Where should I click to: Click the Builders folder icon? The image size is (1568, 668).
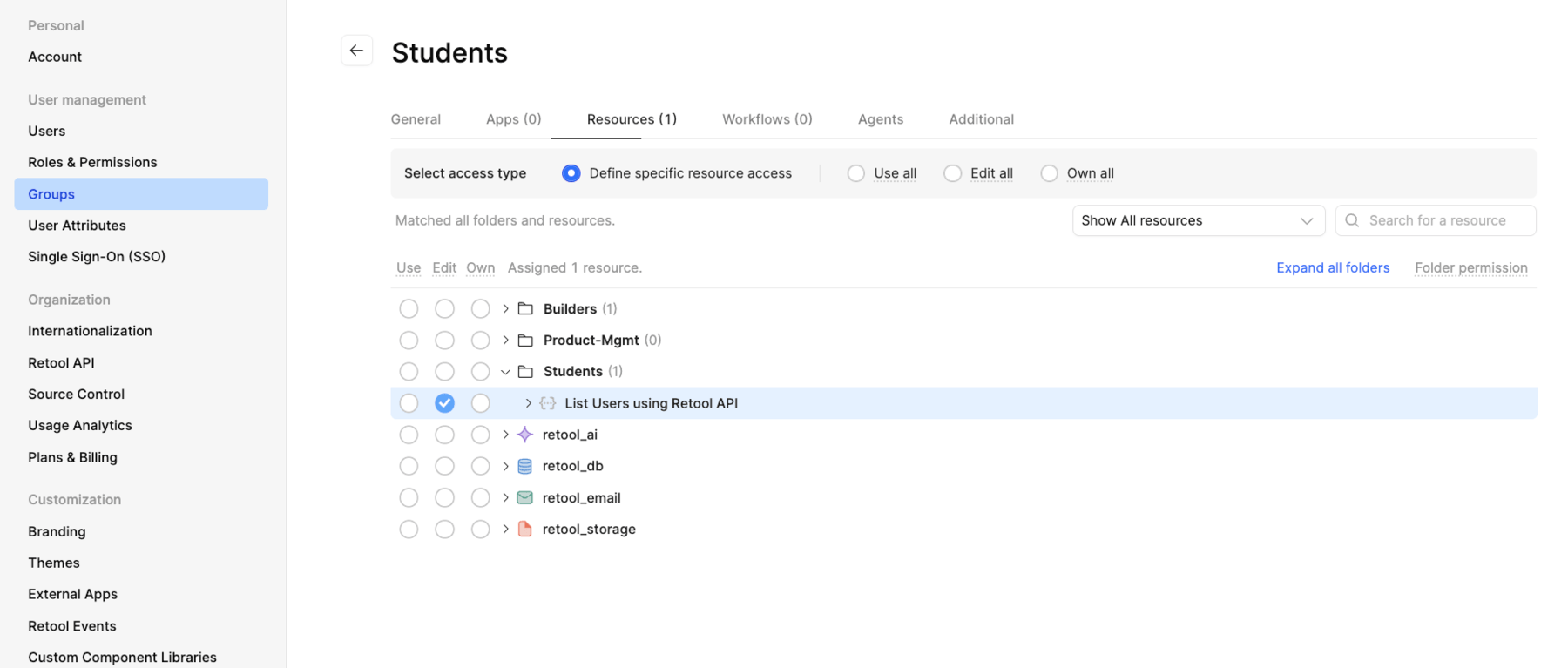tap(525, 308)
